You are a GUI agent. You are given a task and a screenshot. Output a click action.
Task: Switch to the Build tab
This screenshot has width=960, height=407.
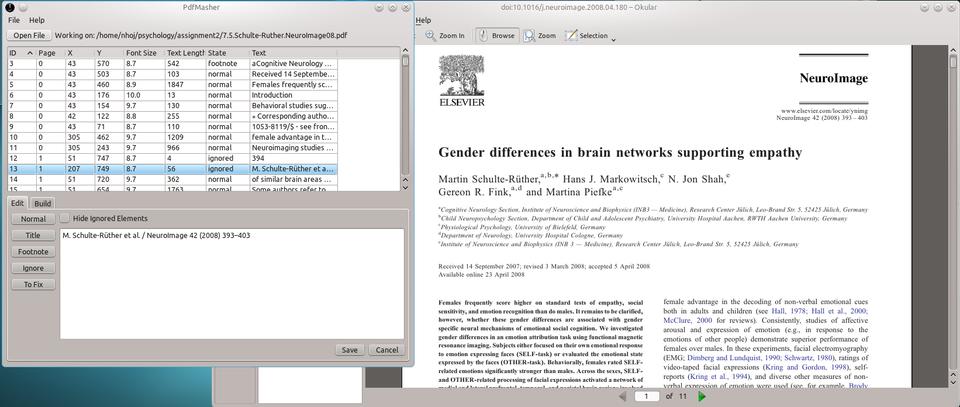tap(43, 202)
